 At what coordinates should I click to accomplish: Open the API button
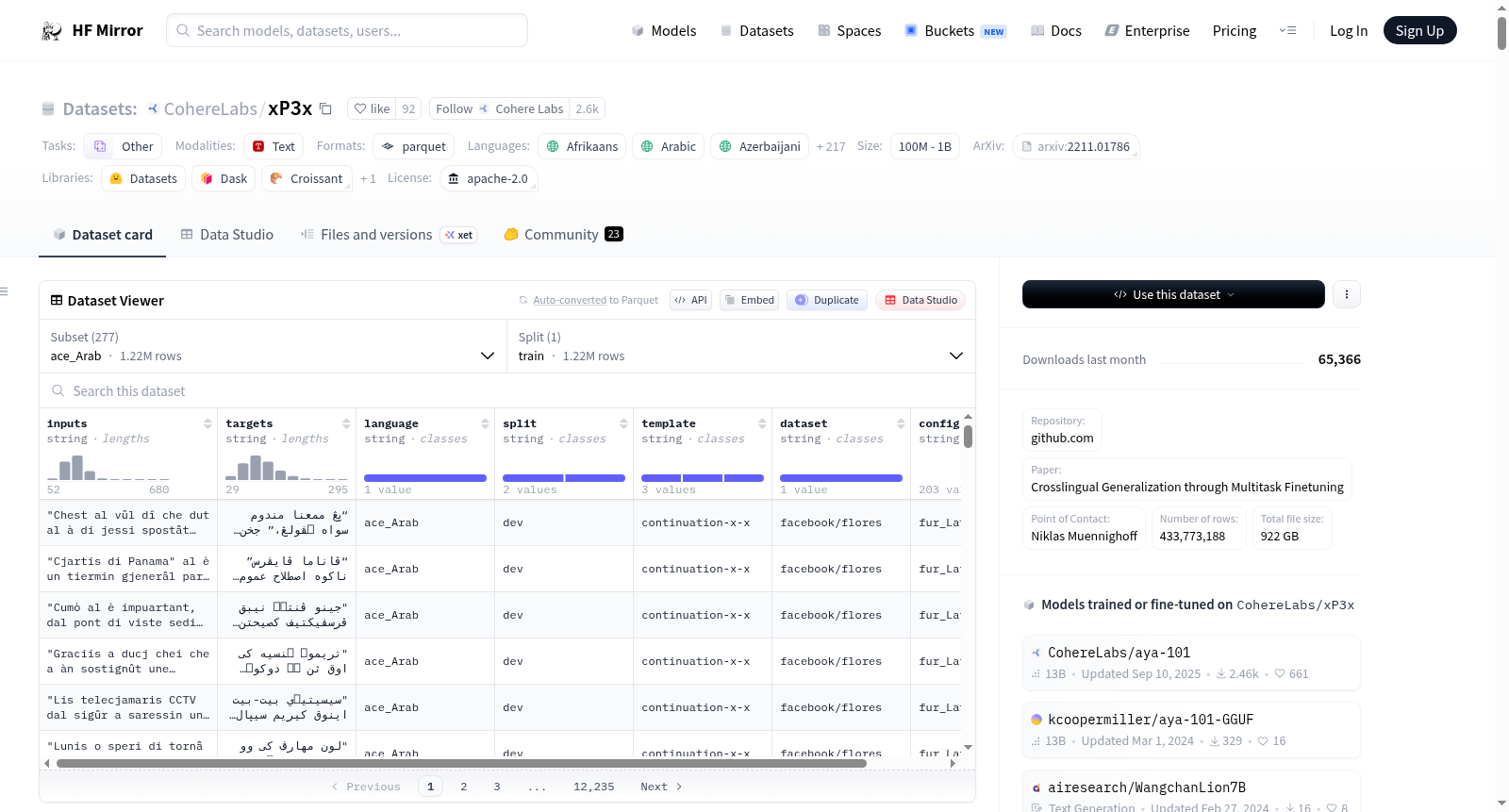[x=690, y=300]
